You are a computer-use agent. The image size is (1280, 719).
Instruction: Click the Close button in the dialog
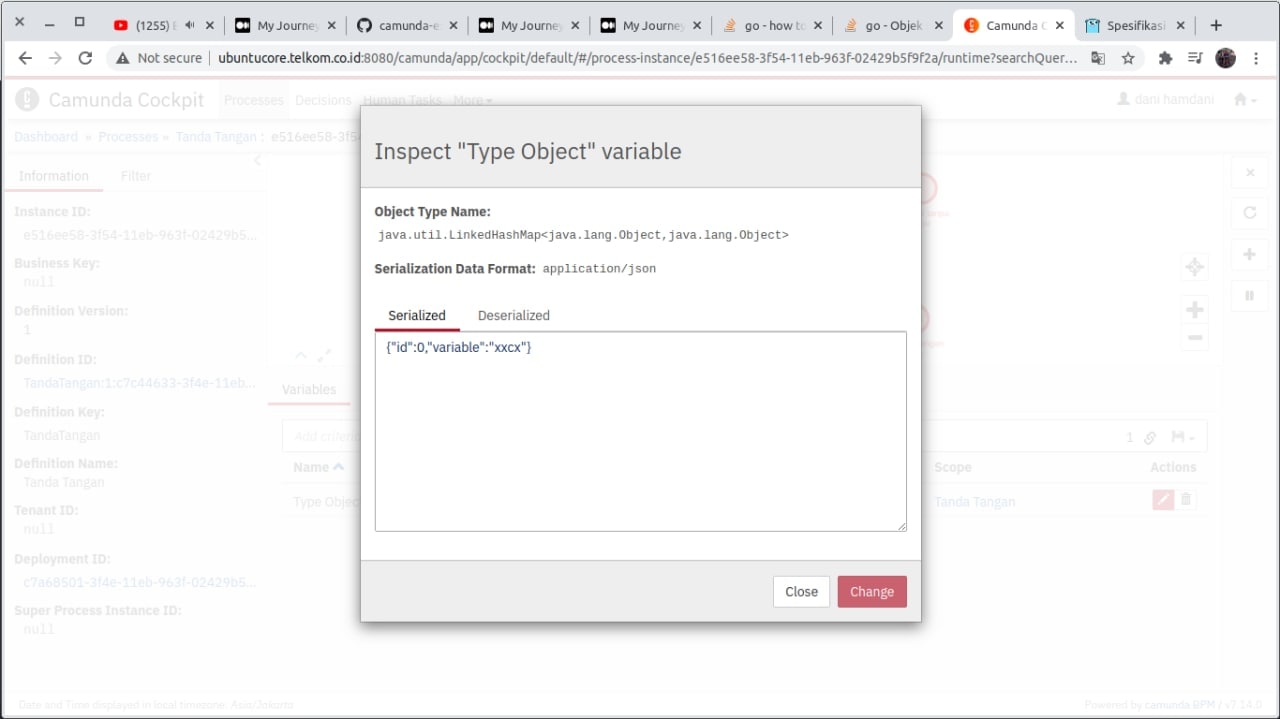tap(801, 591)
